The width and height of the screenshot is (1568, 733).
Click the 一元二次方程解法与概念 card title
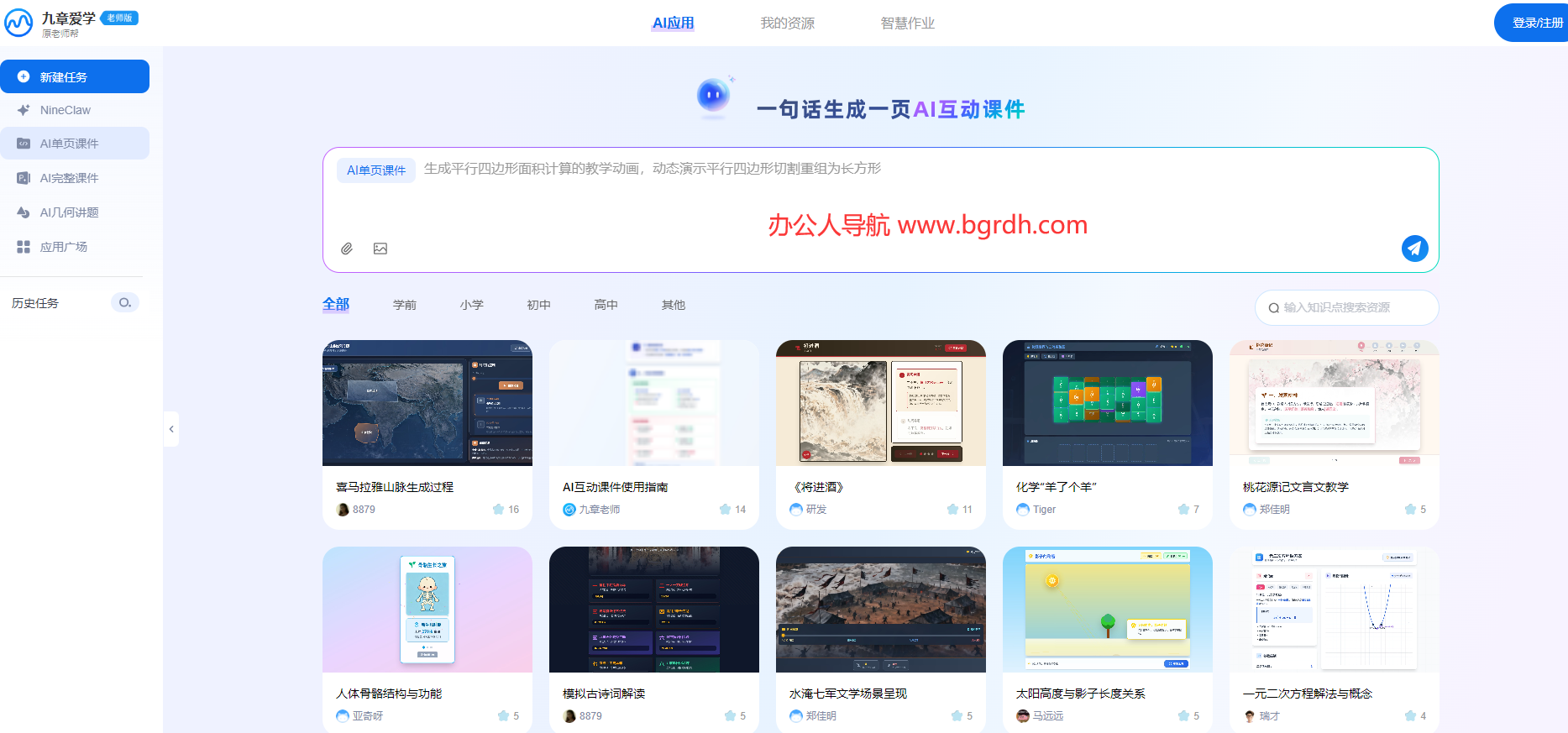[1308, 694]
